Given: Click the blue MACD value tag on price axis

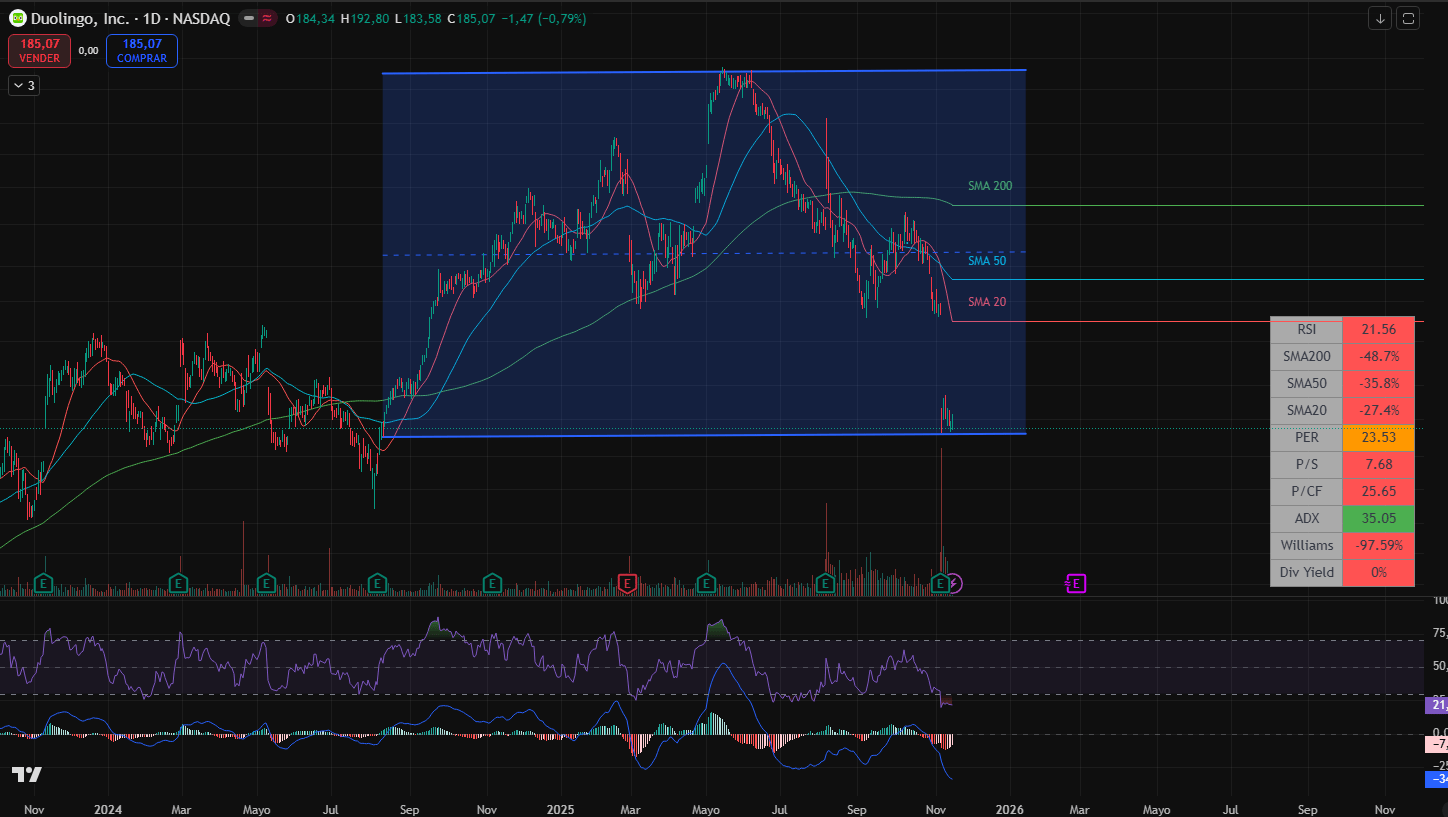Looking at the screenshot, I should [1435, 778].
